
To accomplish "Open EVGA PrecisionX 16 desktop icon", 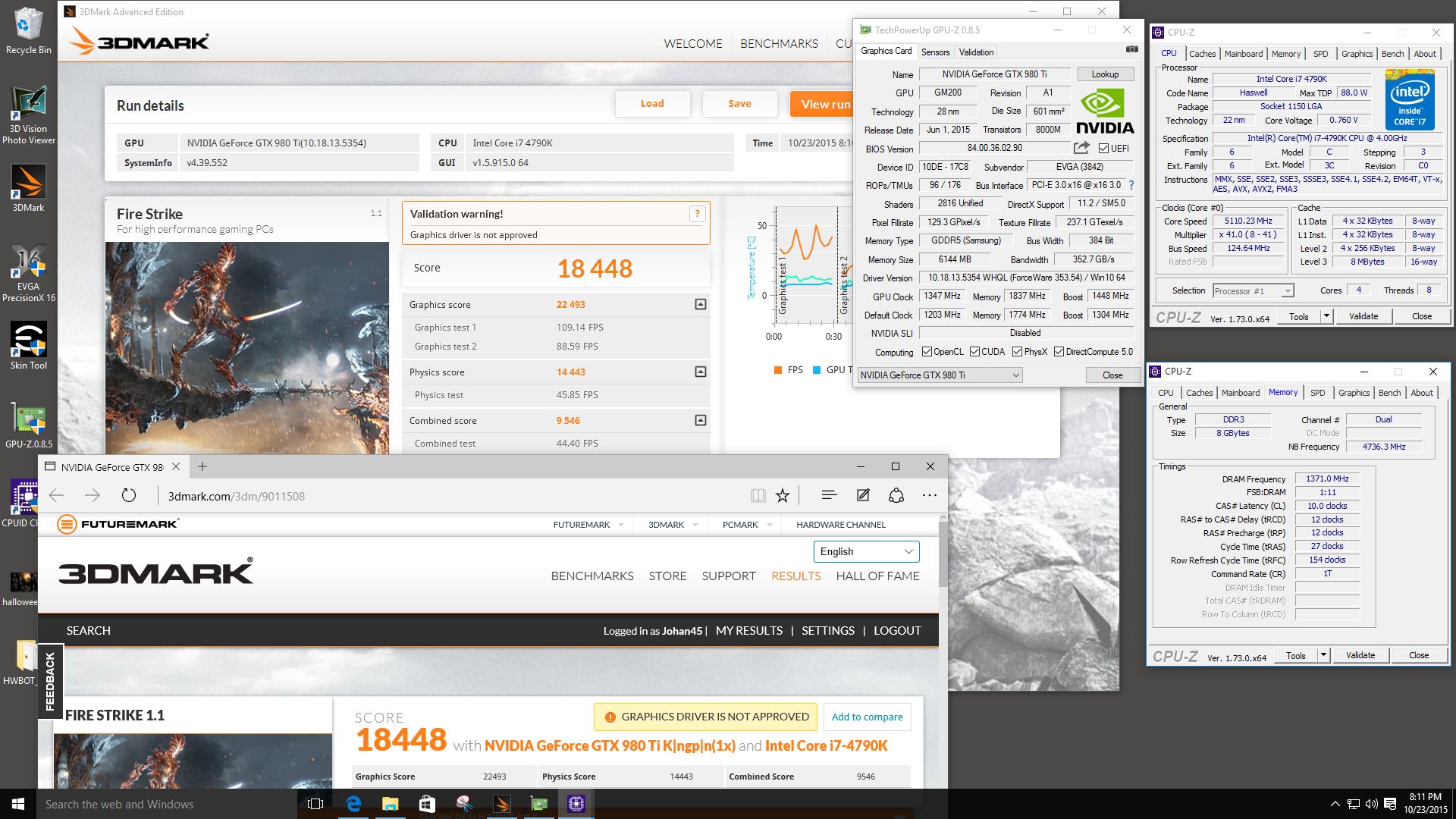I will pyautogui.click(x=28, y=273).
